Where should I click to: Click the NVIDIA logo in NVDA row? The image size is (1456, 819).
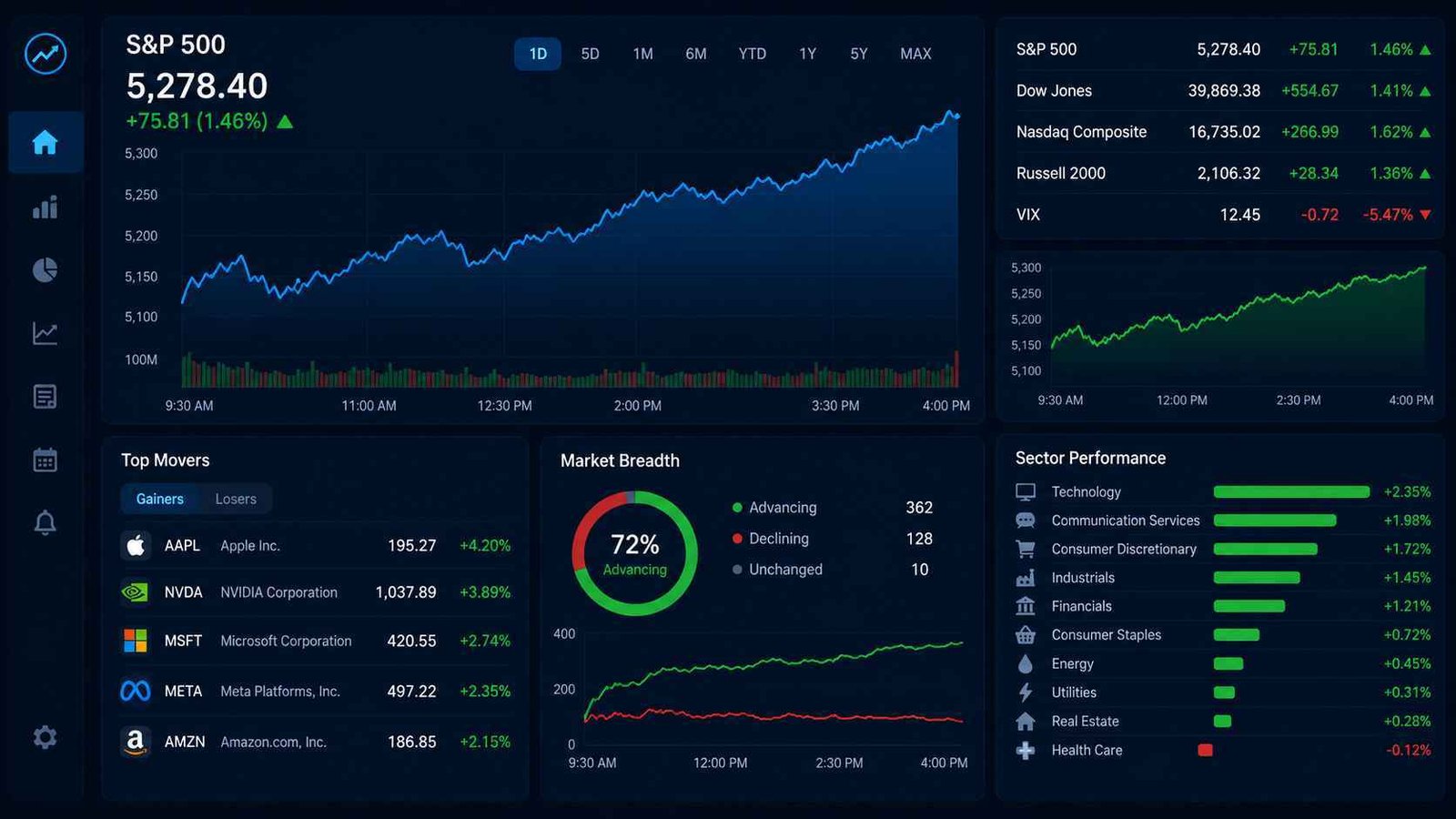pyautogui.click(x=136, y=592)
